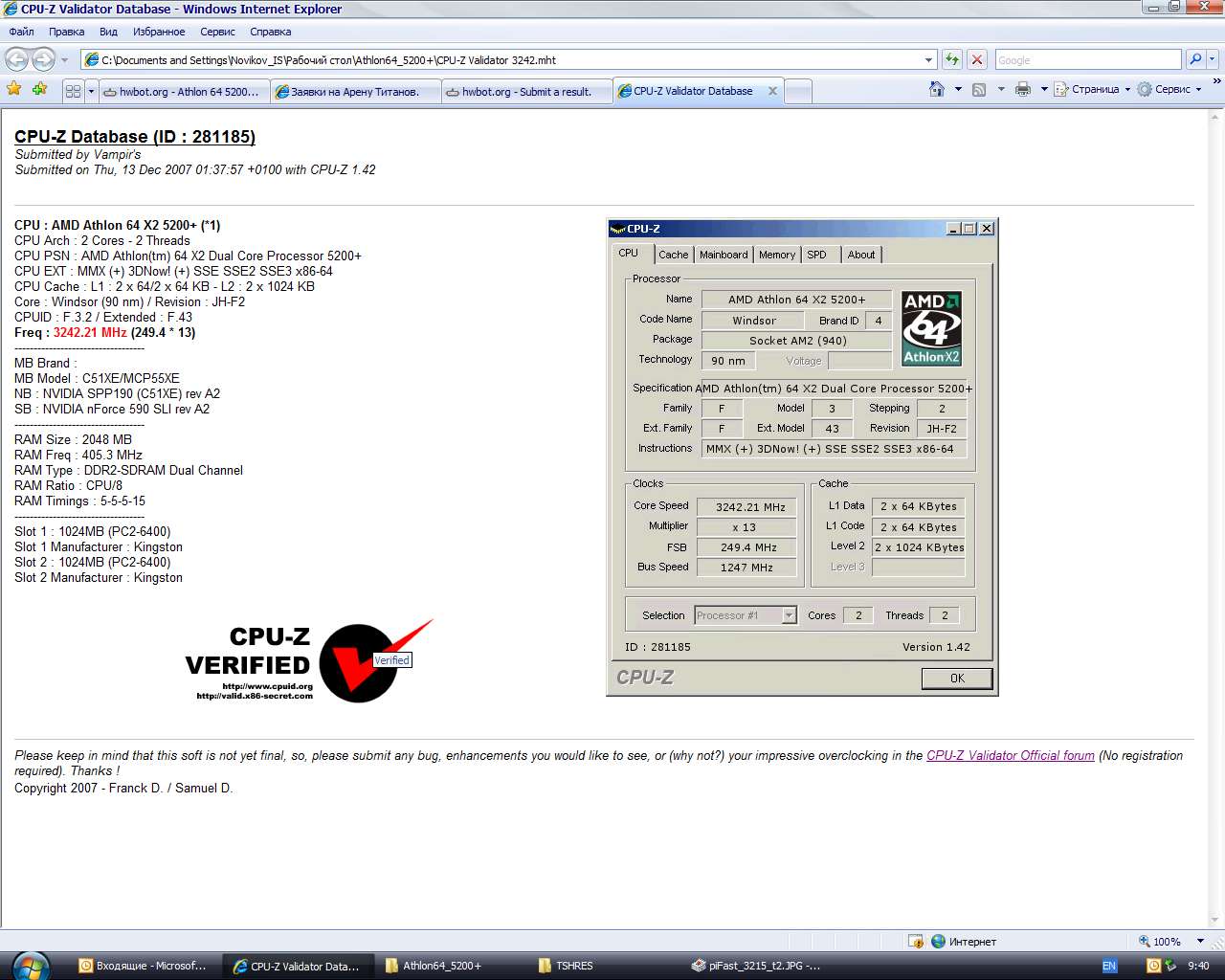Image resolution: width=1225 pixels, height=980 pixels.
Task: Open the Favorites Center star icon
Action: pos(14,89)
